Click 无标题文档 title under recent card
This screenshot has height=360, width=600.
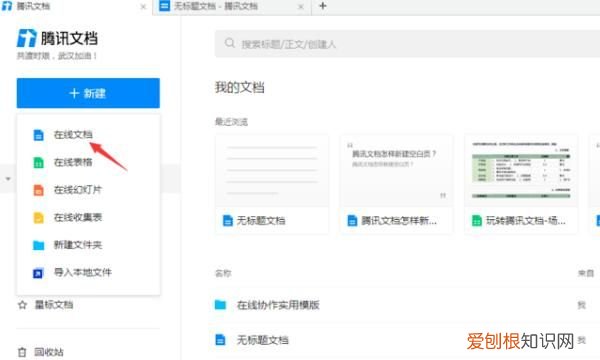pos(261,221)
